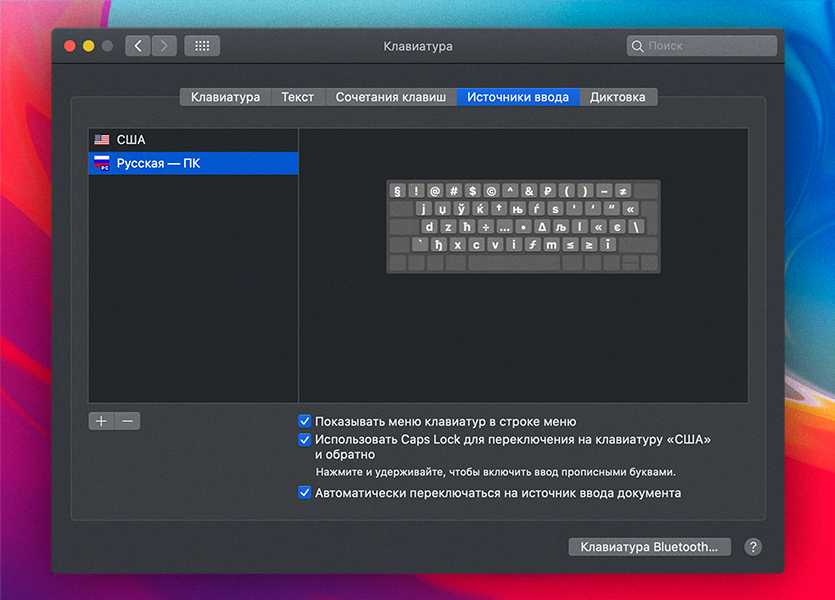Click the US flag icon
This screenshot has width=835, height=600.
click(102, 140)
